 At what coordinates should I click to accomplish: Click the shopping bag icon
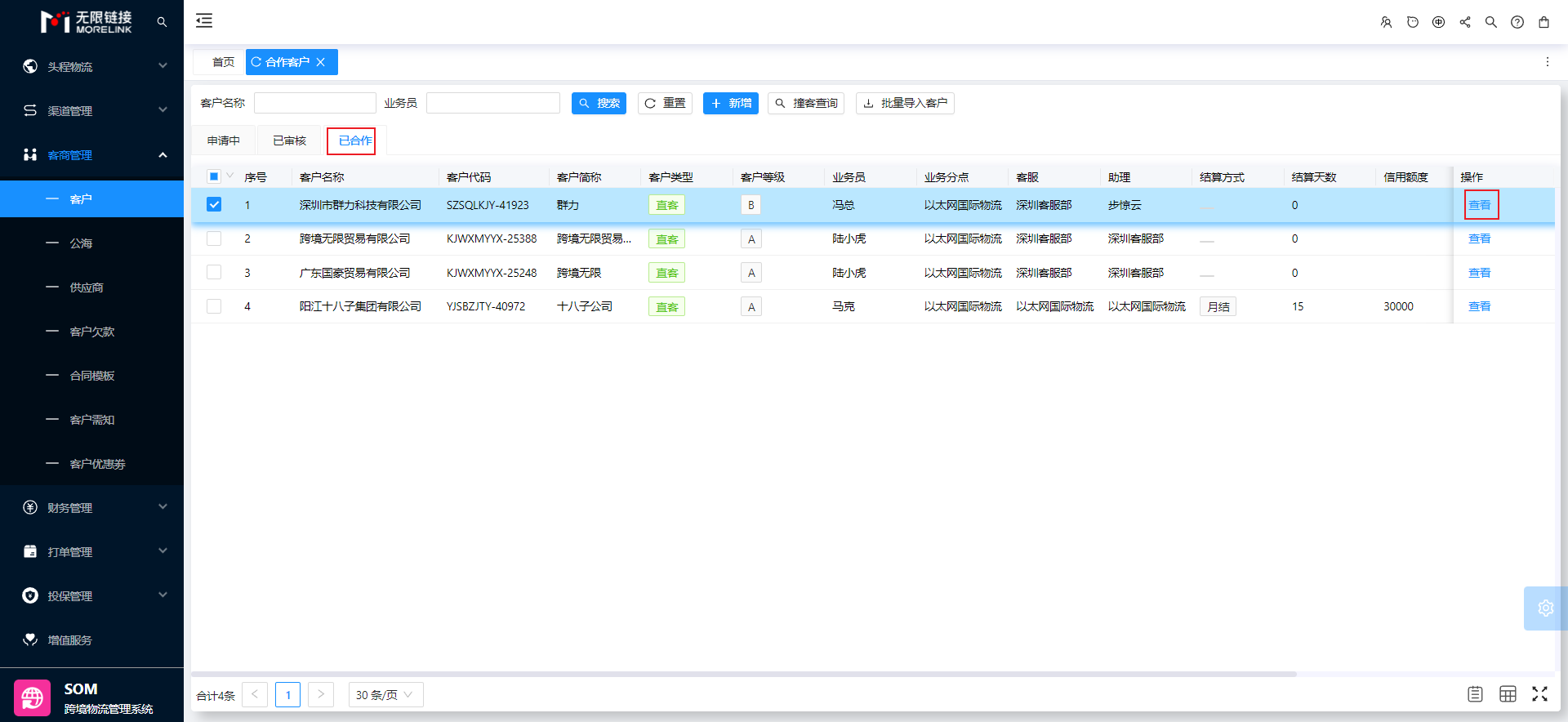(x=1543, y=22)
